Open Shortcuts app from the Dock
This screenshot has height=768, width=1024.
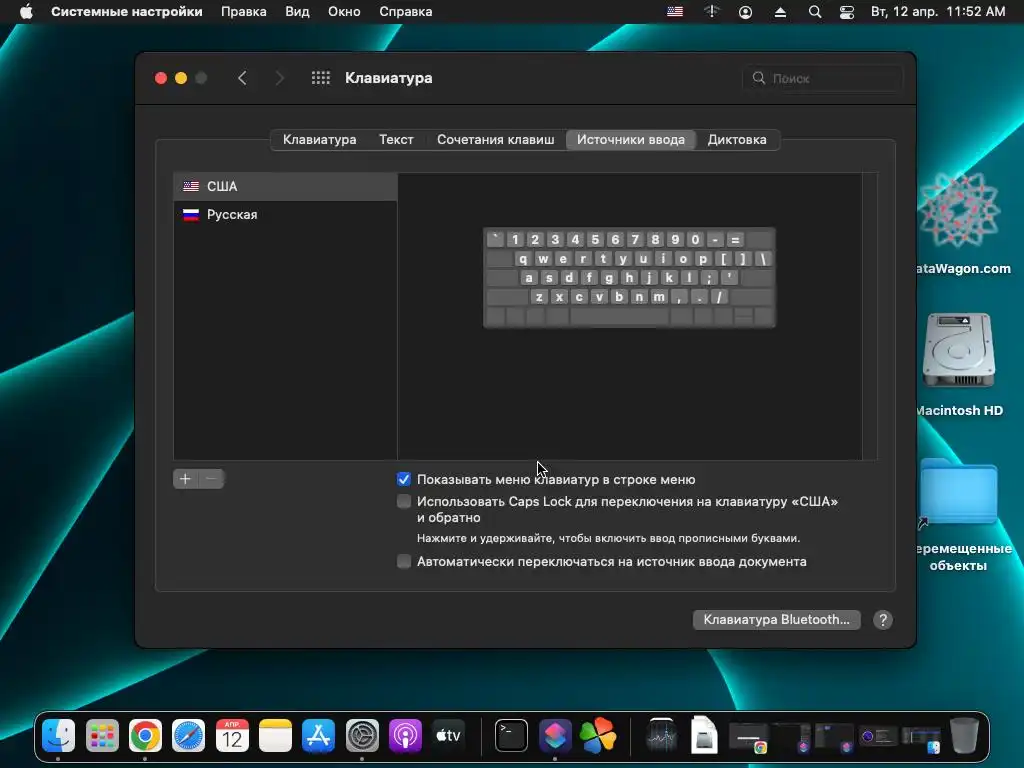click(x=555, y=736)
